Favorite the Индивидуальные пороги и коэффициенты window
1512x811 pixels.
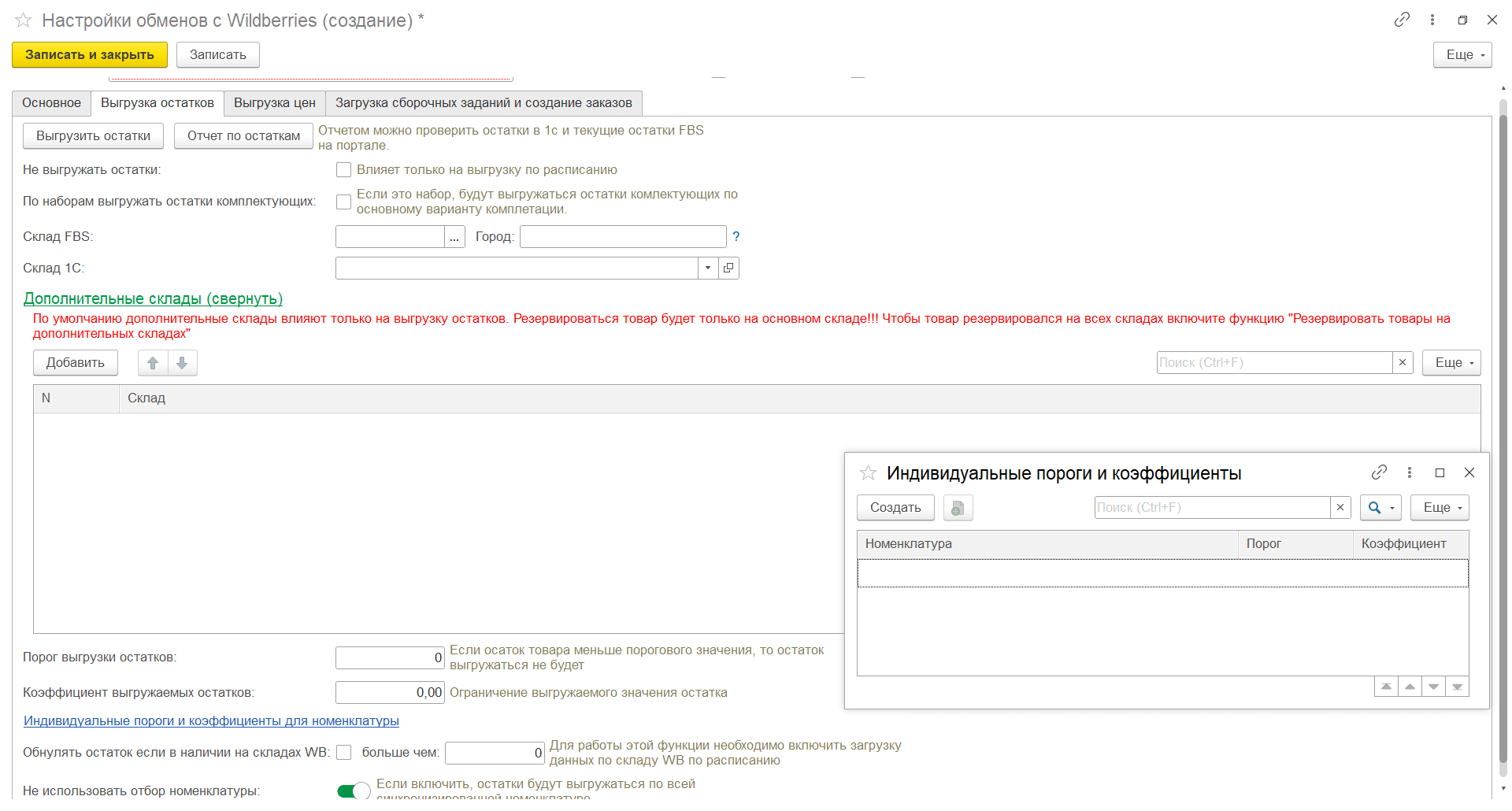tap(868, 472)
